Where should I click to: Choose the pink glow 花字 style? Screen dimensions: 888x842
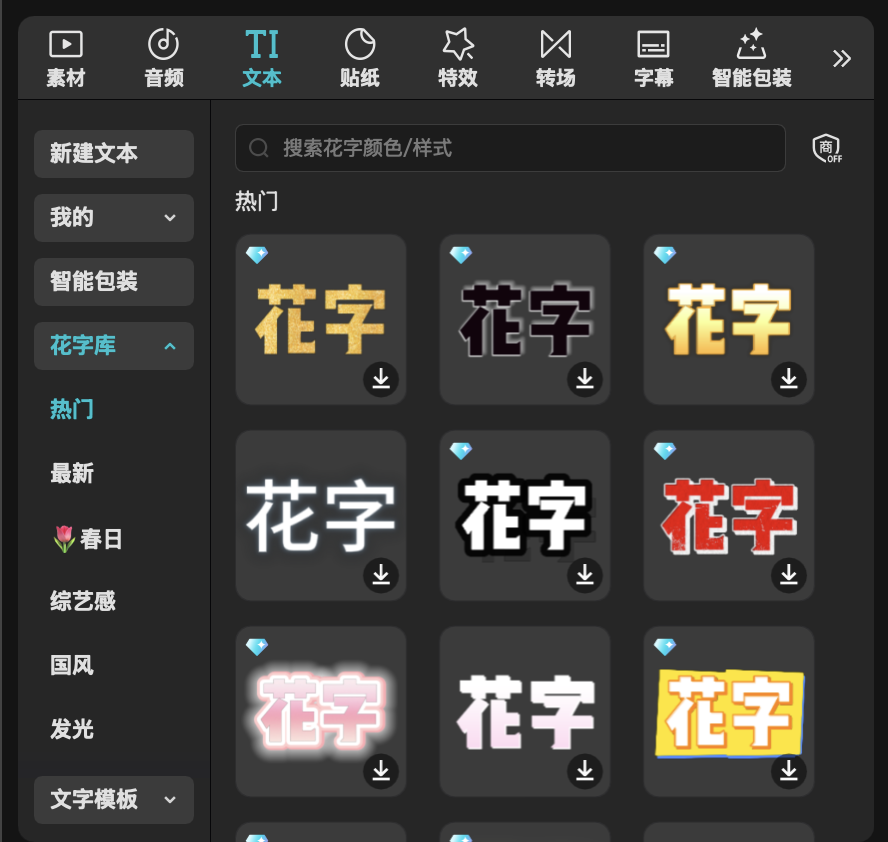(x=321, y=711)
